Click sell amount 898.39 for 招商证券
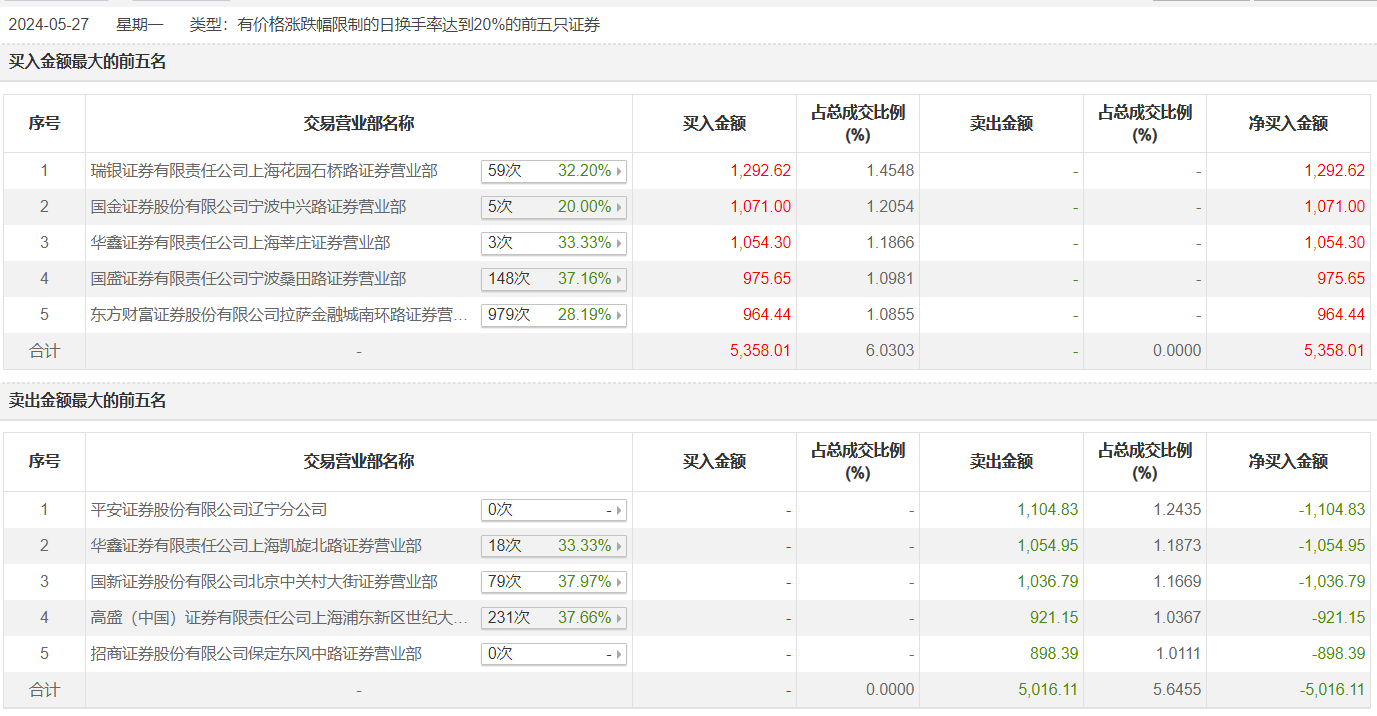This screenshot has width=1377, height=716. coord(1054,654)
